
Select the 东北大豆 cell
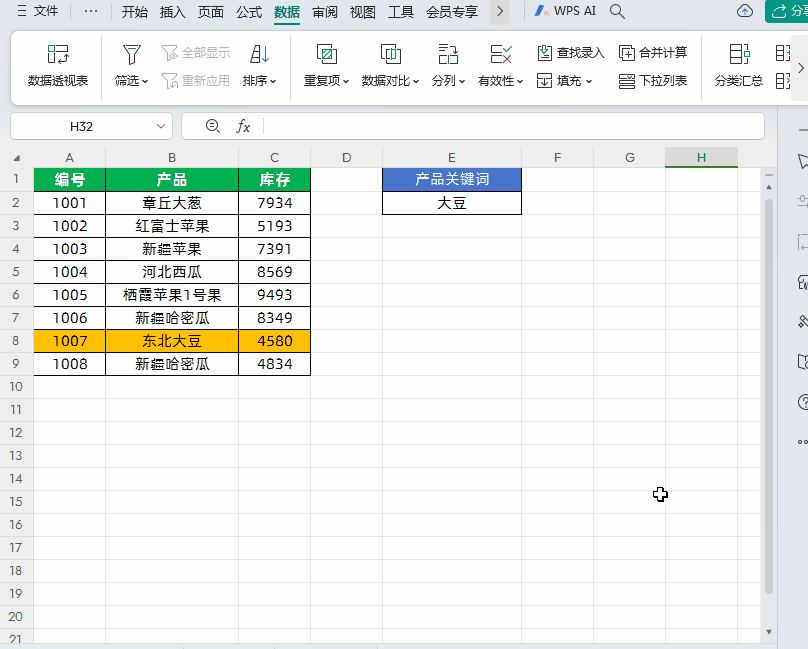(x=172, y=341)
